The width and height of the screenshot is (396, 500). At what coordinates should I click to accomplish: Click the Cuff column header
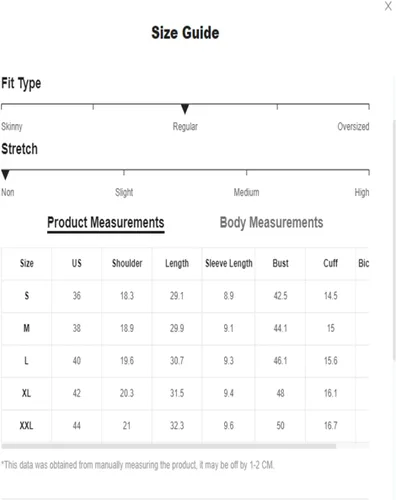pos(330,263)
